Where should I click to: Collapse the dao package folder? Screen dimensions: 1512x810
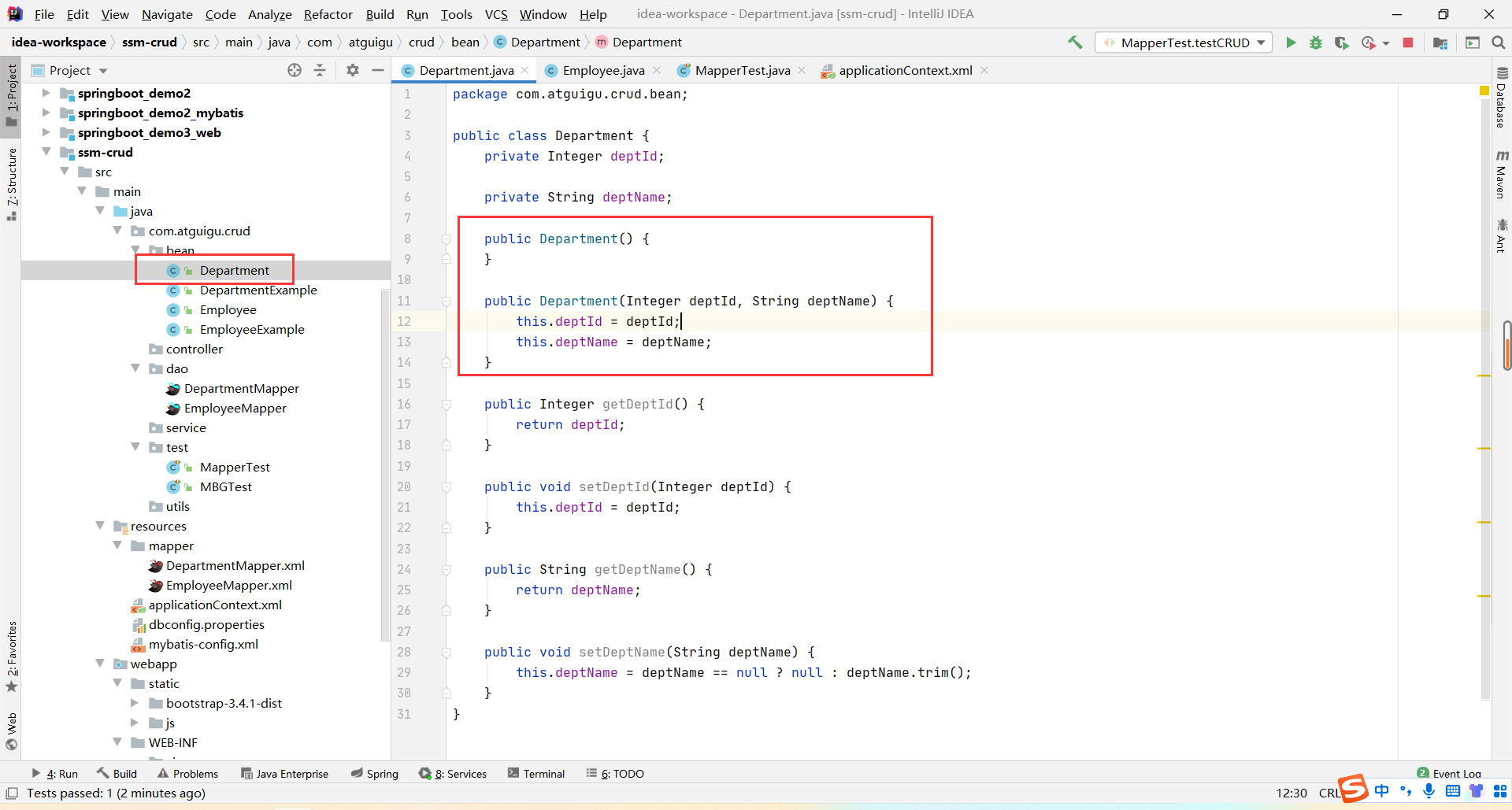pyautogui.click(x=135, y=368)
